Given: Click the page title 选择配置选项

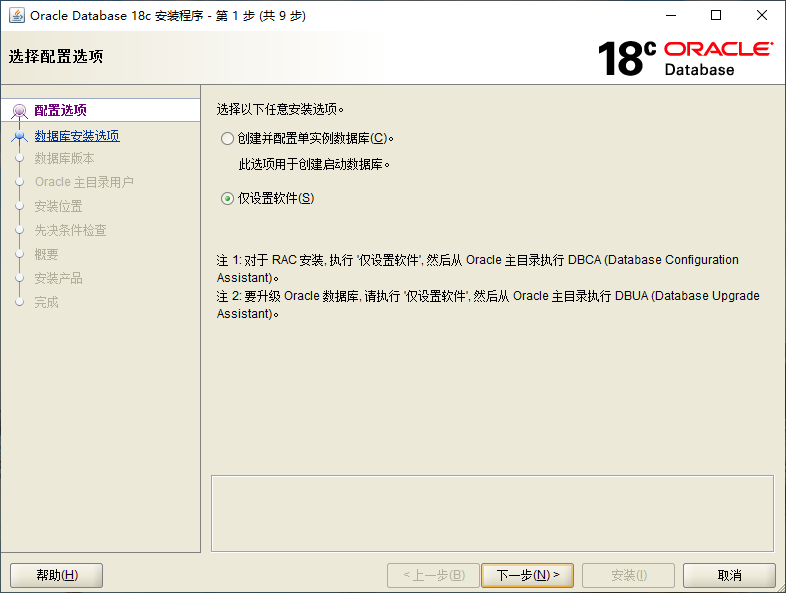Looking at the screenshot, I should [x=56, y=56].
